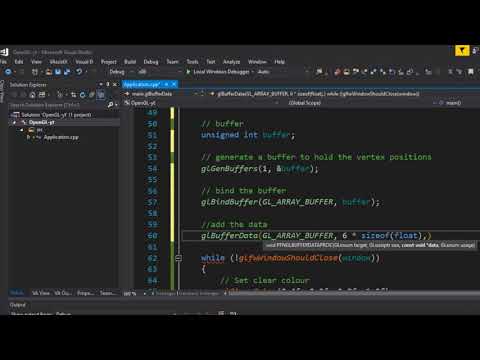Screen dimensions: 480x360
Task: Click the glBindBuffer call on line 57
Action: click(x=290, y=202)
